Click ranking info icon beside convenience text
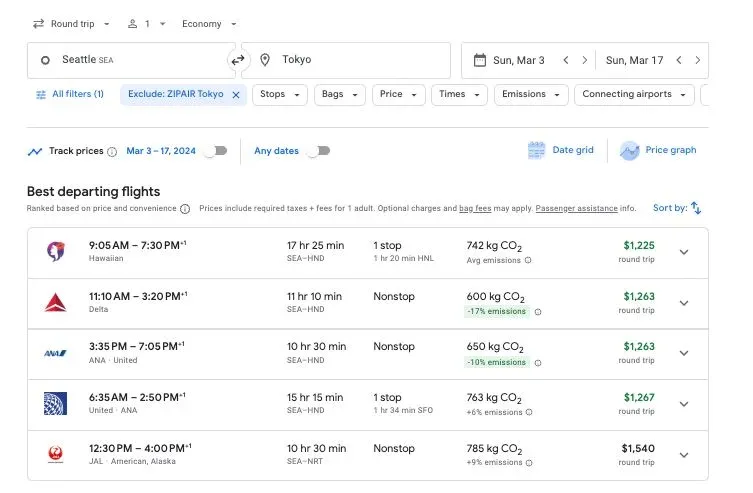Image resolution: width=753 pixels, height=493 pixels. (185, 209)
